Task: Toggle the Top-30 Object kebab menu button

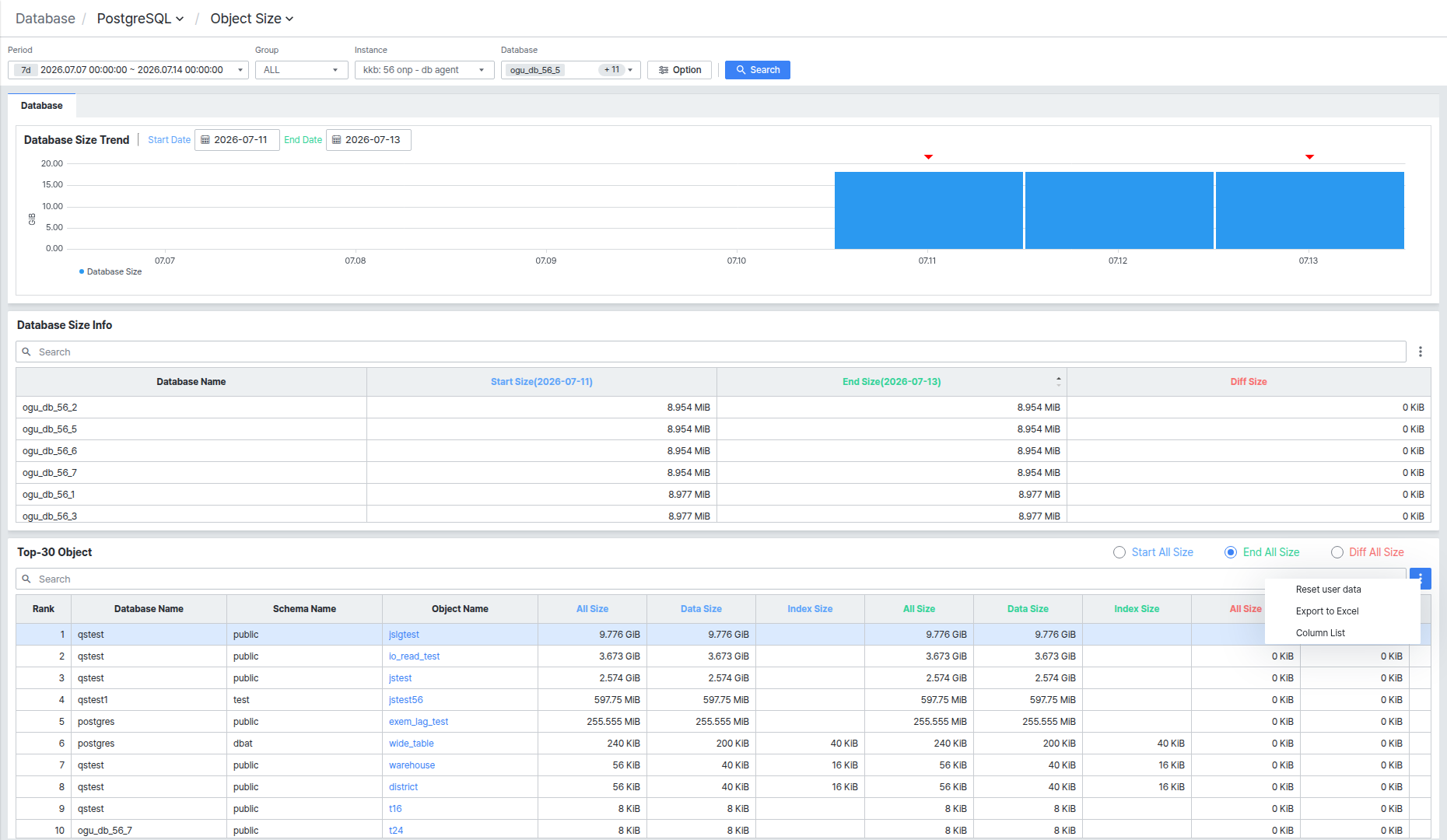Action: (x=1421, y=579)
